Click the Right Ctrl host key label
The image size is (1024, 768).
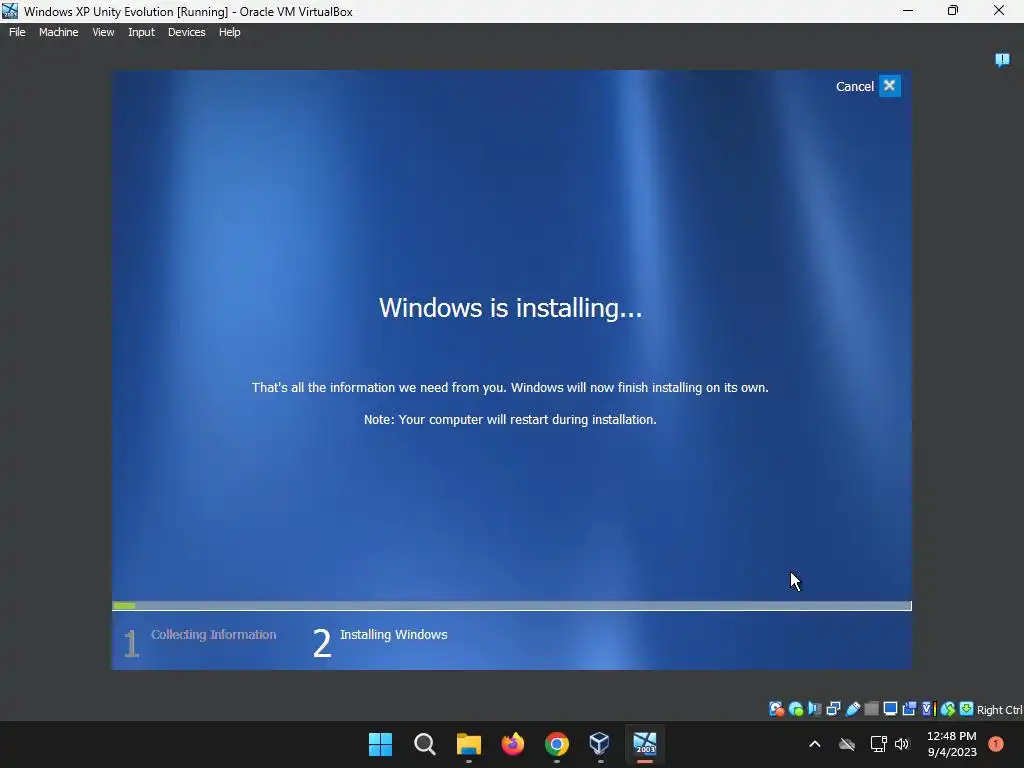click(x=999, y=710)
